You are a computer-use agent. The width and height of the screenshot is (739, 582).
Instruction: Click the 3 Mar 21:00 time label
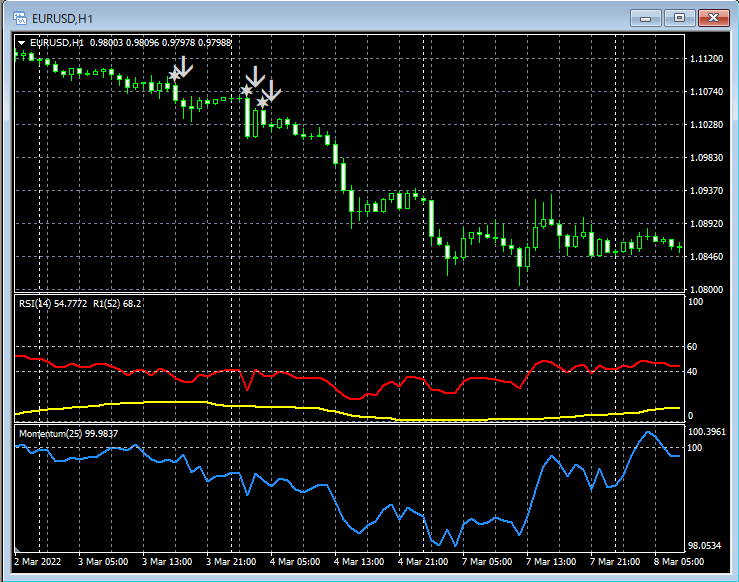point(231,562)
